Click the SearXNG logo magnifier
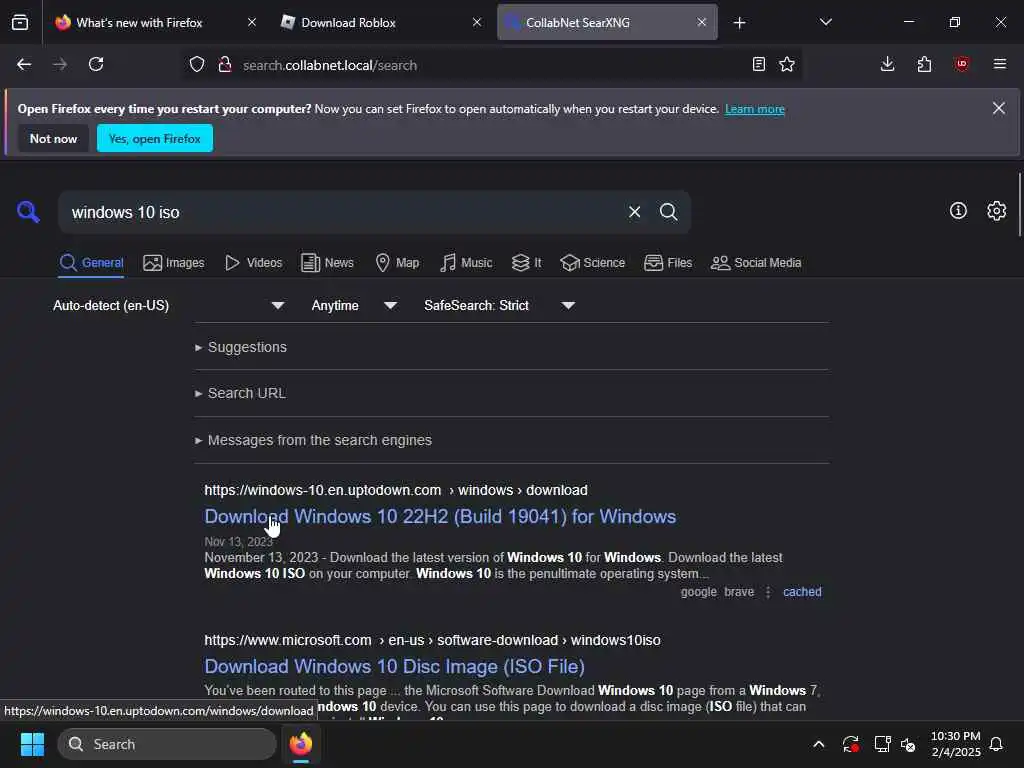The image size is (1024, 768). pyautogui.click(x=28, y=212)
